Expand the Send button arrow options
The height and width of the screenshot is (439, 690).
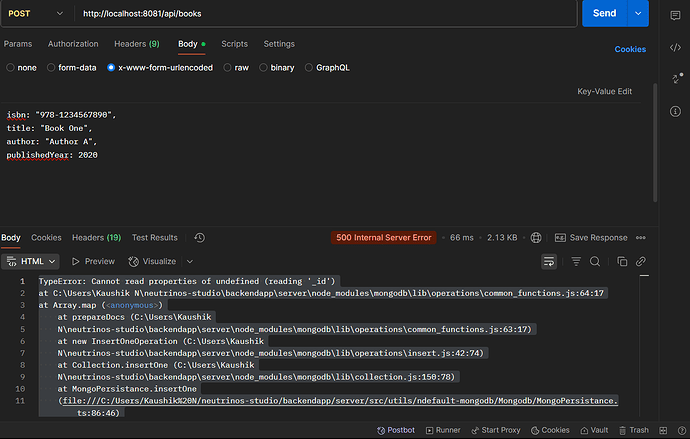coord(638,13)
